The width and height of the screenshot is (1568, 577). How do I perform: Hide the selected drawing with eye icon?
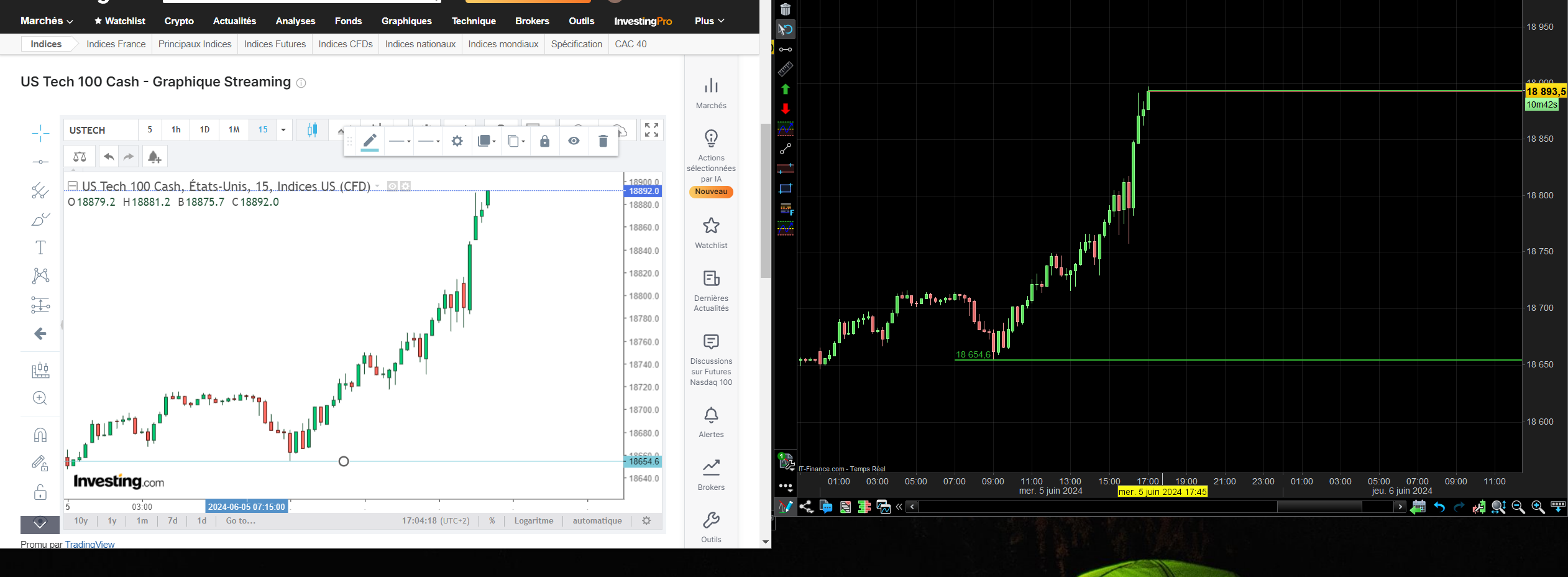[574, 141]
